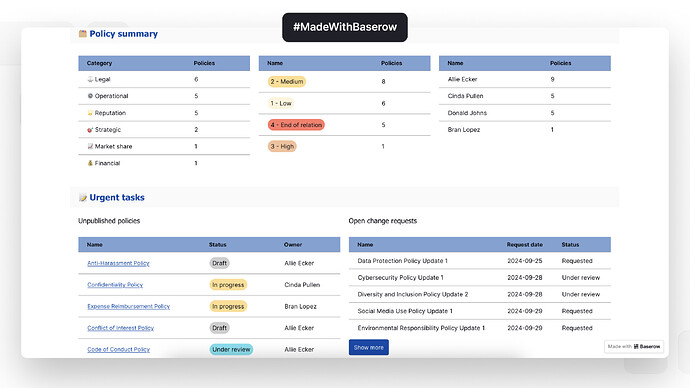Click 'Financial' category text
The height and width of the screenshot is (388, 690).
click(x=107, y=163)
